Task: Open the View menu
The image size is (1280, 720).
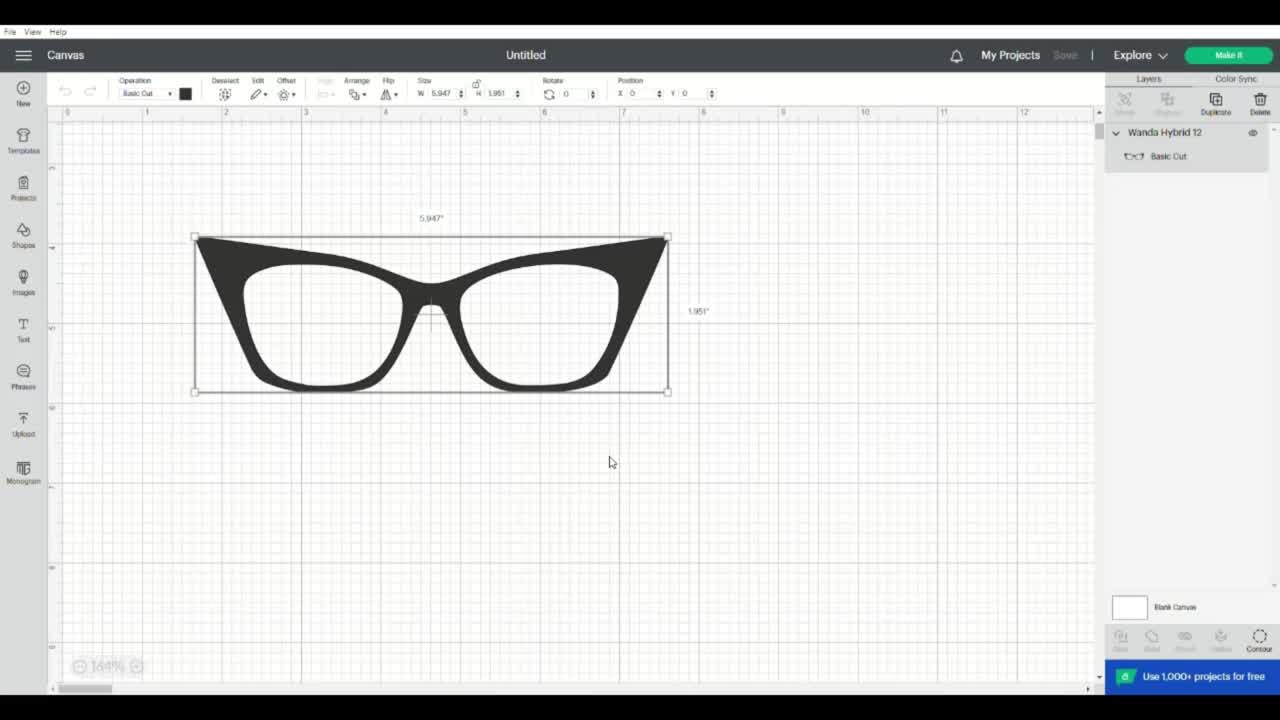Action: coord(32,32)
